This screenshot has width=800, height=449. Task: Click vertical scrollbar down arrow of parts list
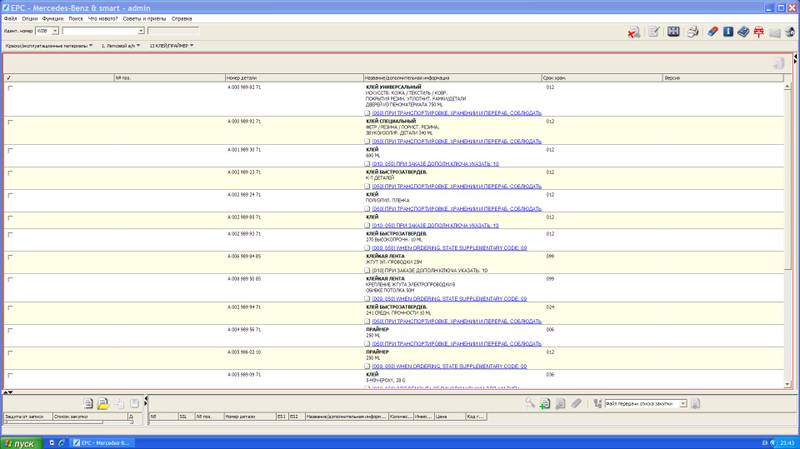click(787, 384)
